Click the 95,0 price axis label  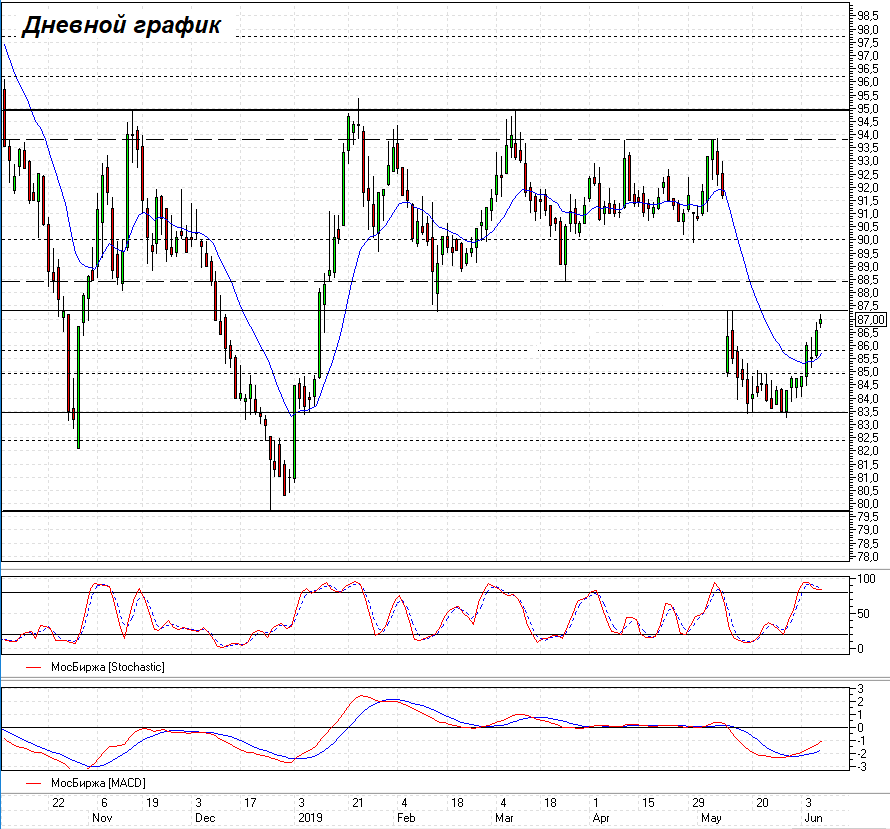(x=867, y=108)
